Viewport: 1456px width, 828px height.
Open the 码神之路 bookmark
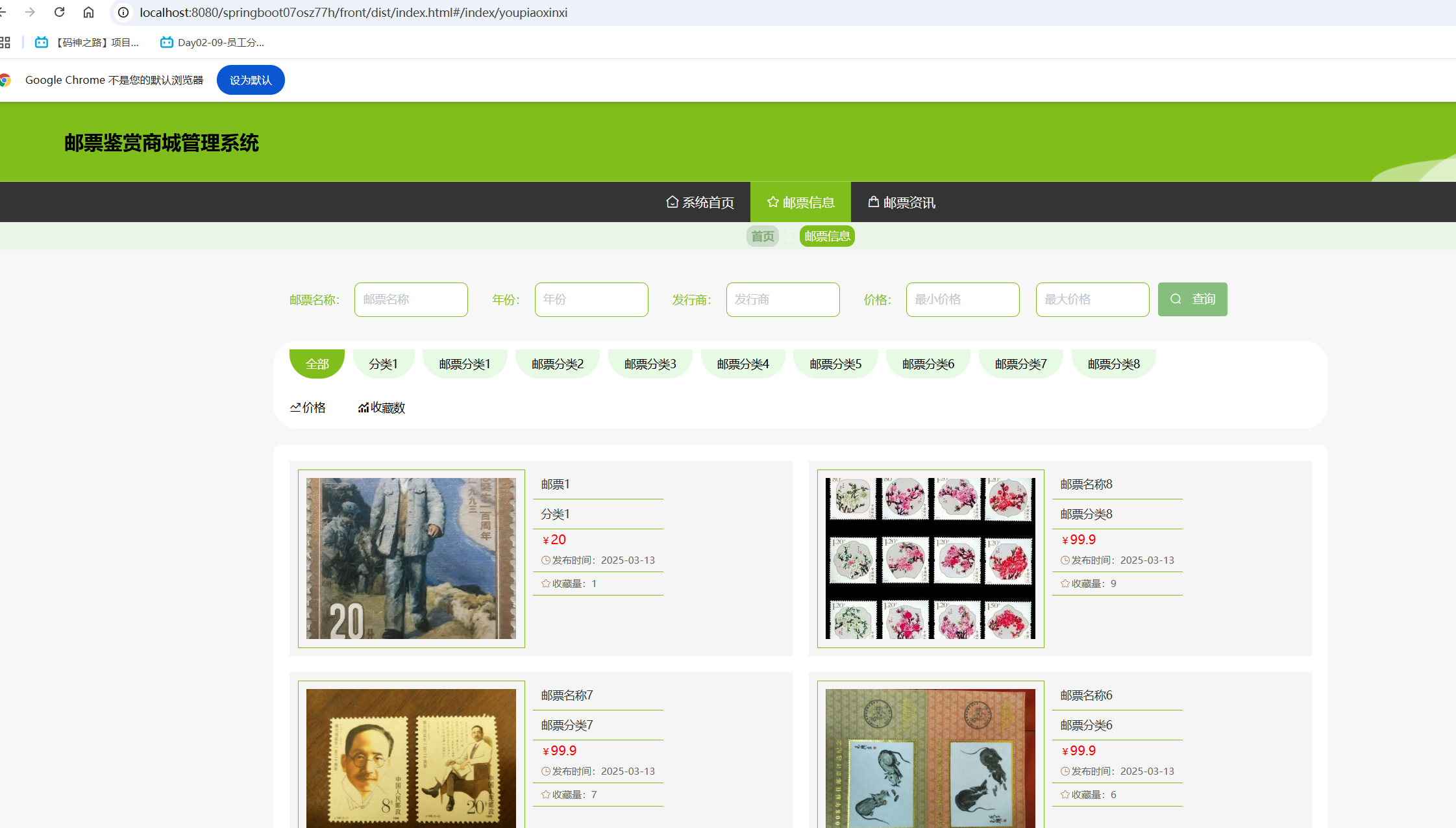click(87, 43)
